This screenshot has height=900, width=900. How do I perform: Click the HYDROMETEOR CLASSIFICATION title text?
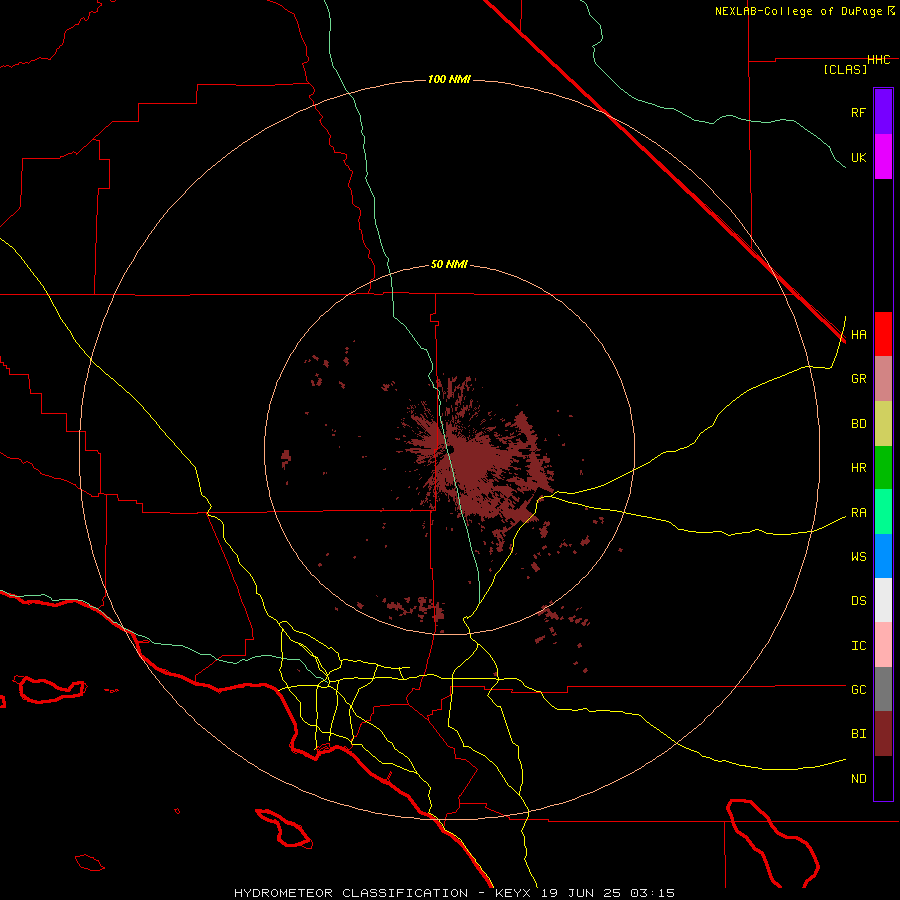tap(351, 893)
